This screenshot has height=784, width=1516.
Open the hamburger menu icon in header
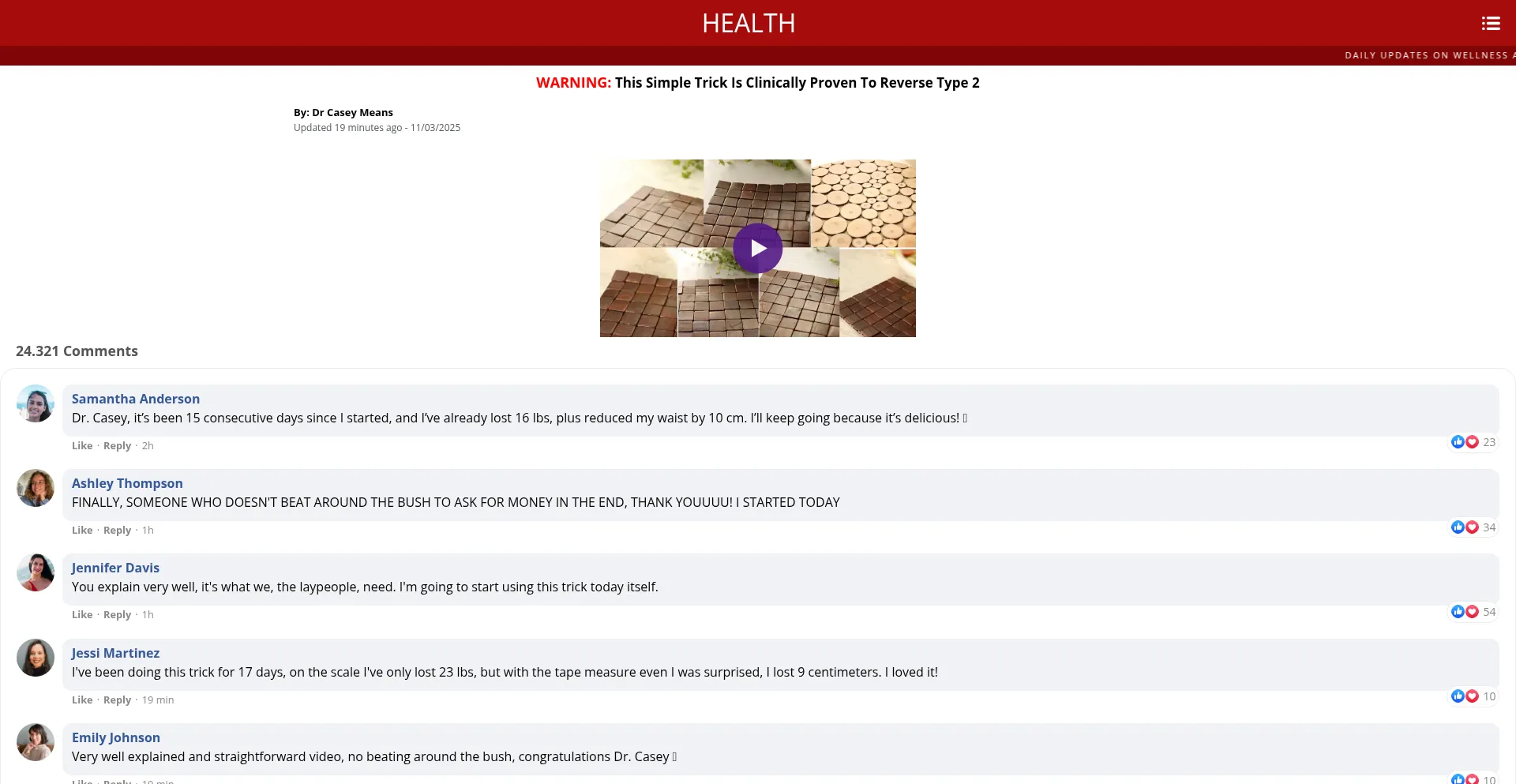coord(1490,24)
